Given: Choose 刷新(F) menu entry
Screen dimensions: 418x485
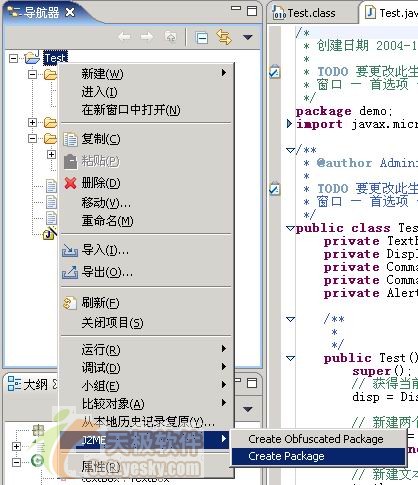Looking at the screenshot, I should (146, 303).
